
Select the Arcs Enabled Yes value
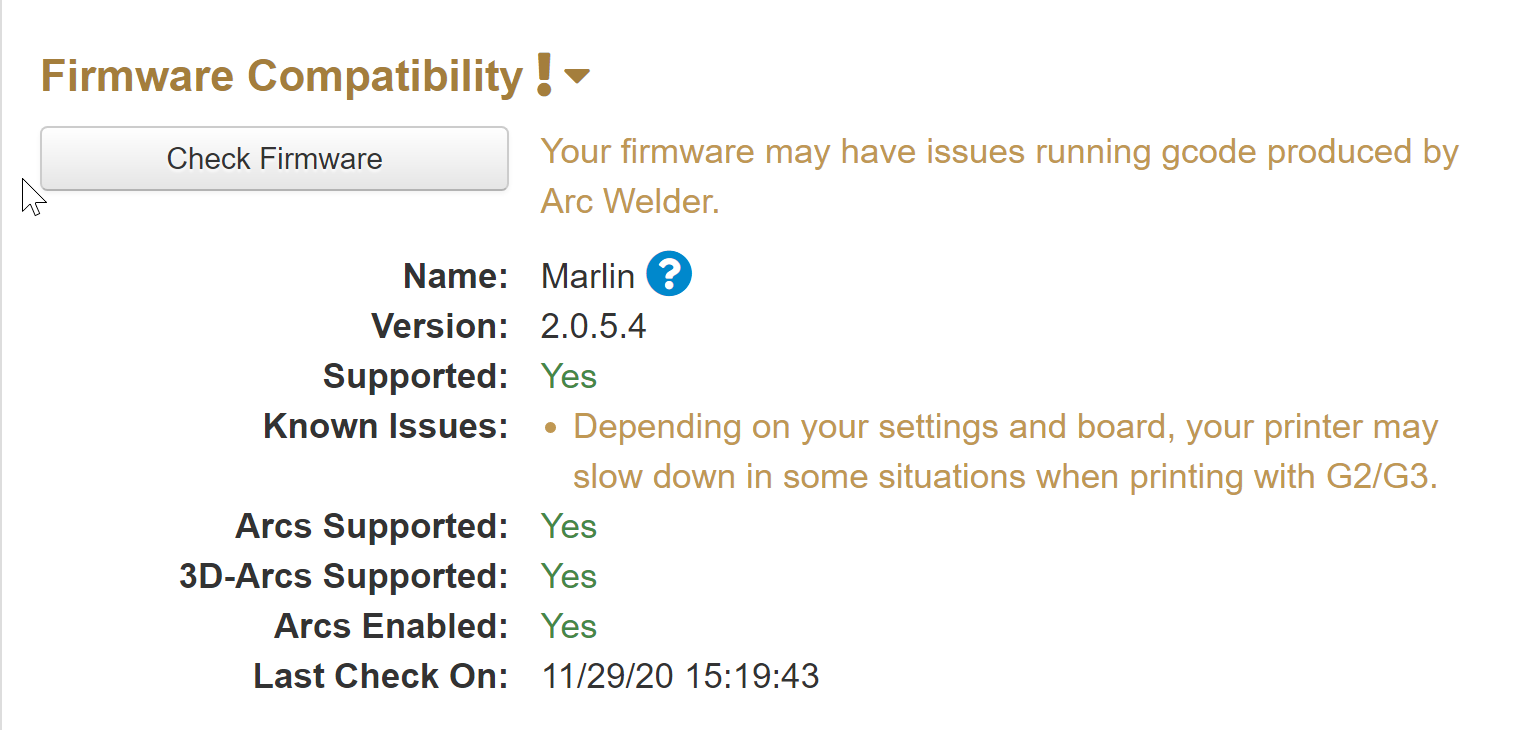click(568, 626)
